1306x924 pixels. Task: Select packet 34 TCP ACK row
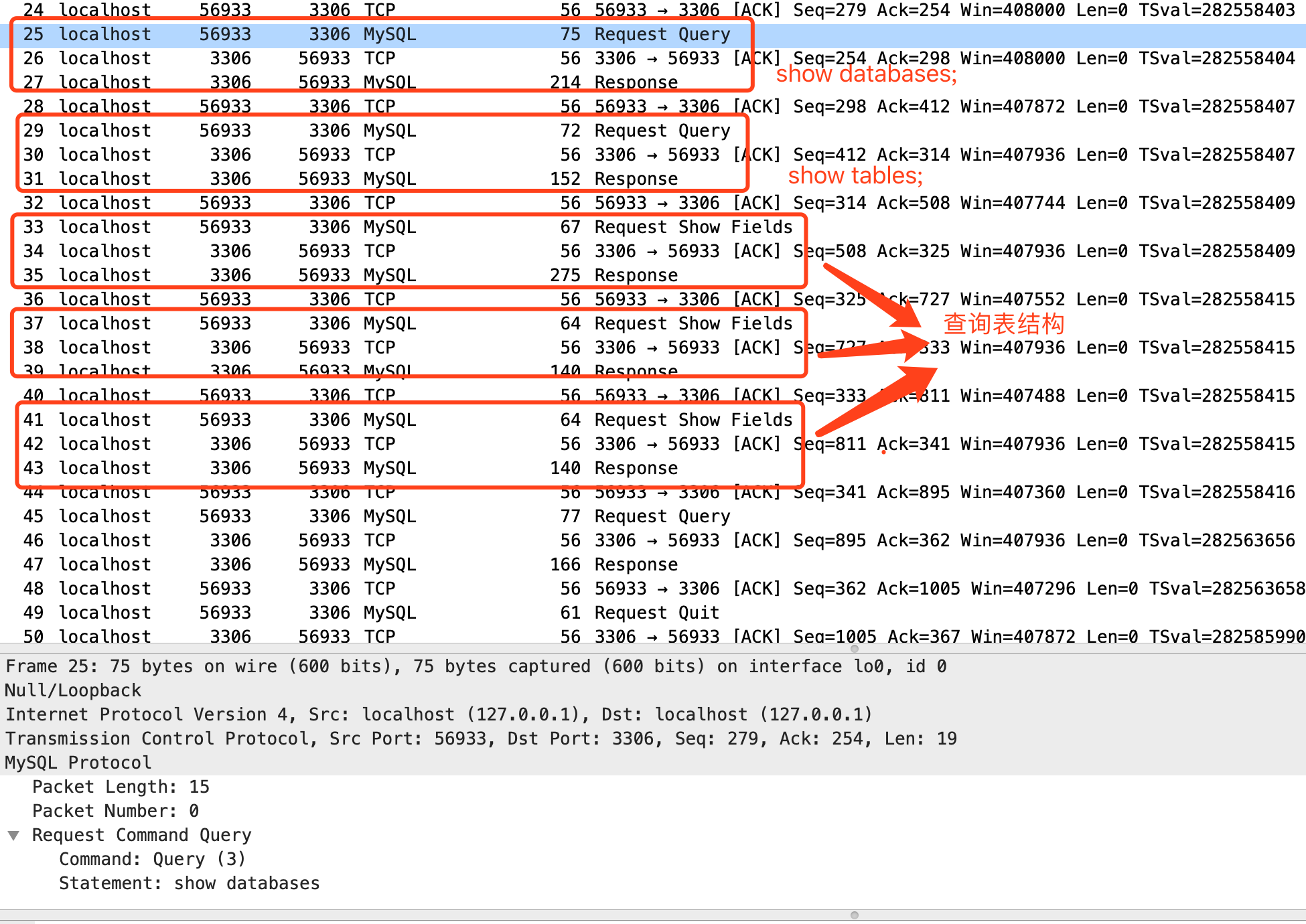[x=653, y=252]
